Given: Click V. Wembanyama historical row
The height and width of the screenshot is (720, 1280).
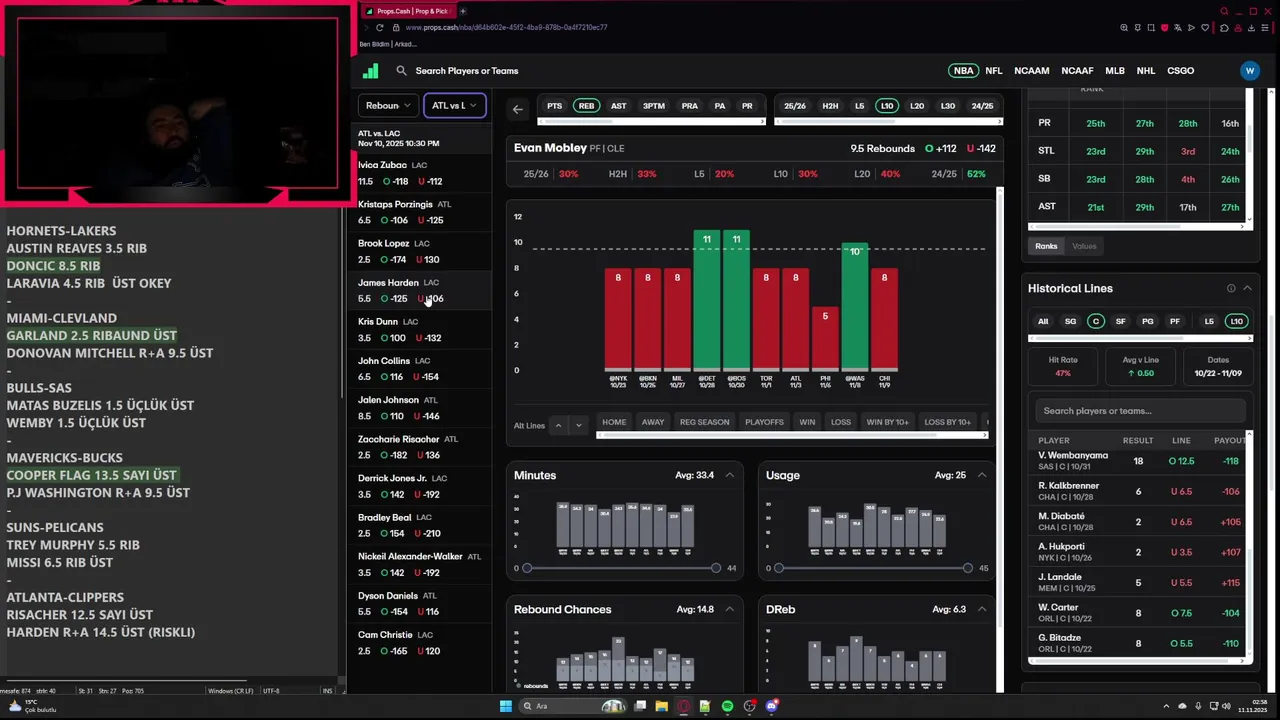Looking at the screenshot, I should (x=1139, y=461).
